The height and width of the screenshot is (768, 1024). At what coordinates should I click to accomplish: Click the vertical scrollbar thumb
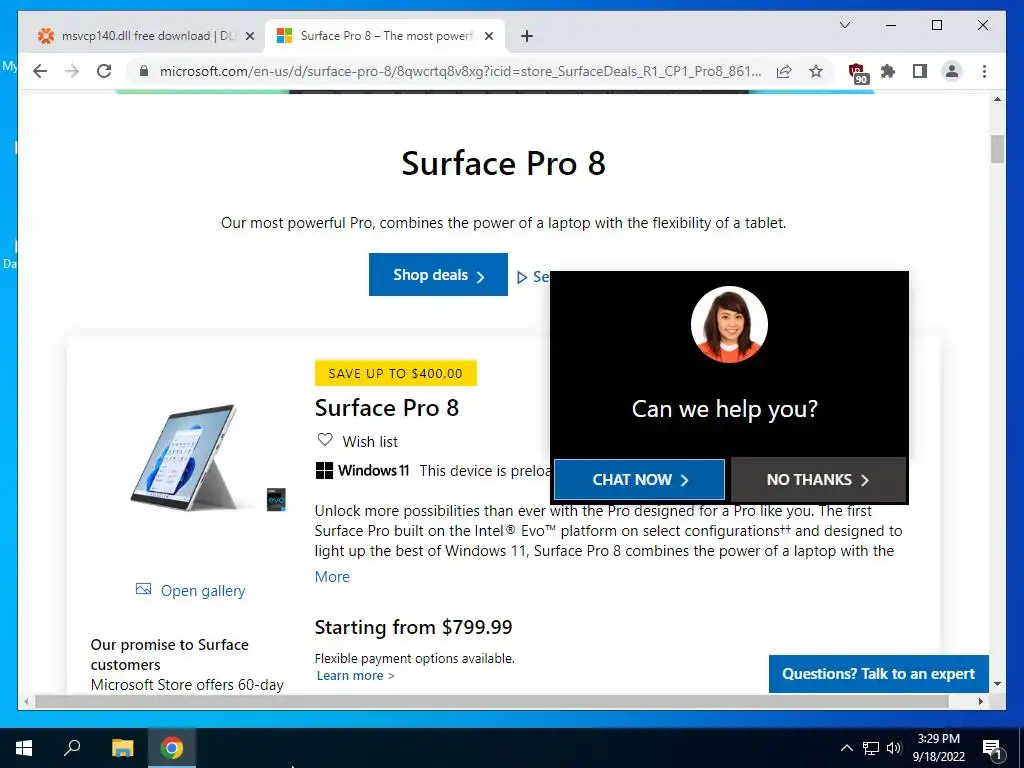click(x=997, y=149)
